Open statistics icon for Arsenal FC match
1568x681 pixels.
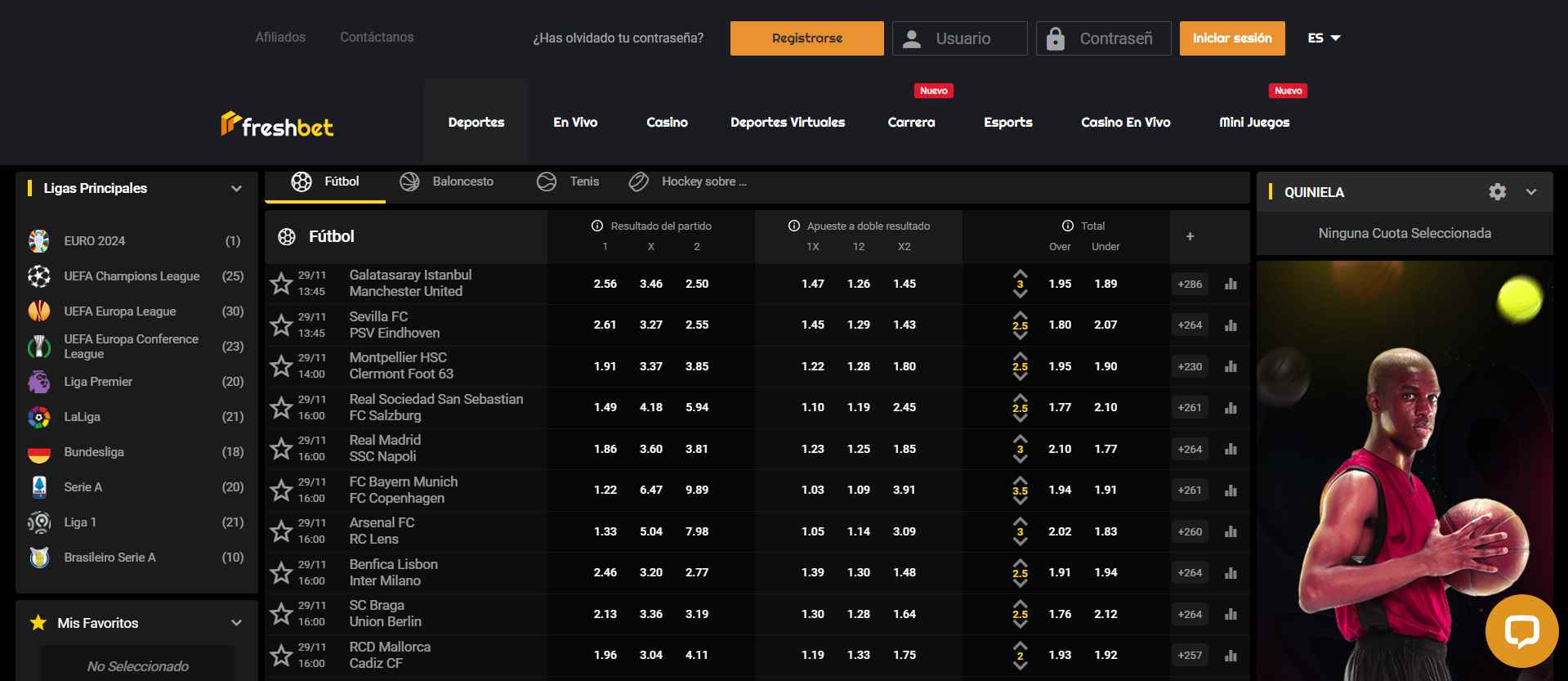[x=1231, y=531]
